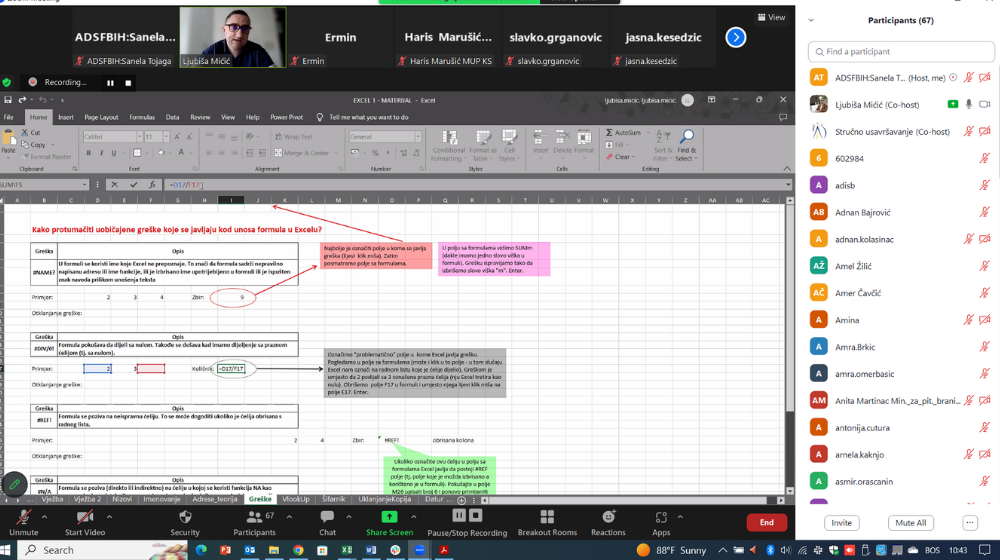Collapse the Participants panel chevron
The image size is (1000, 560).
[811, 20]
